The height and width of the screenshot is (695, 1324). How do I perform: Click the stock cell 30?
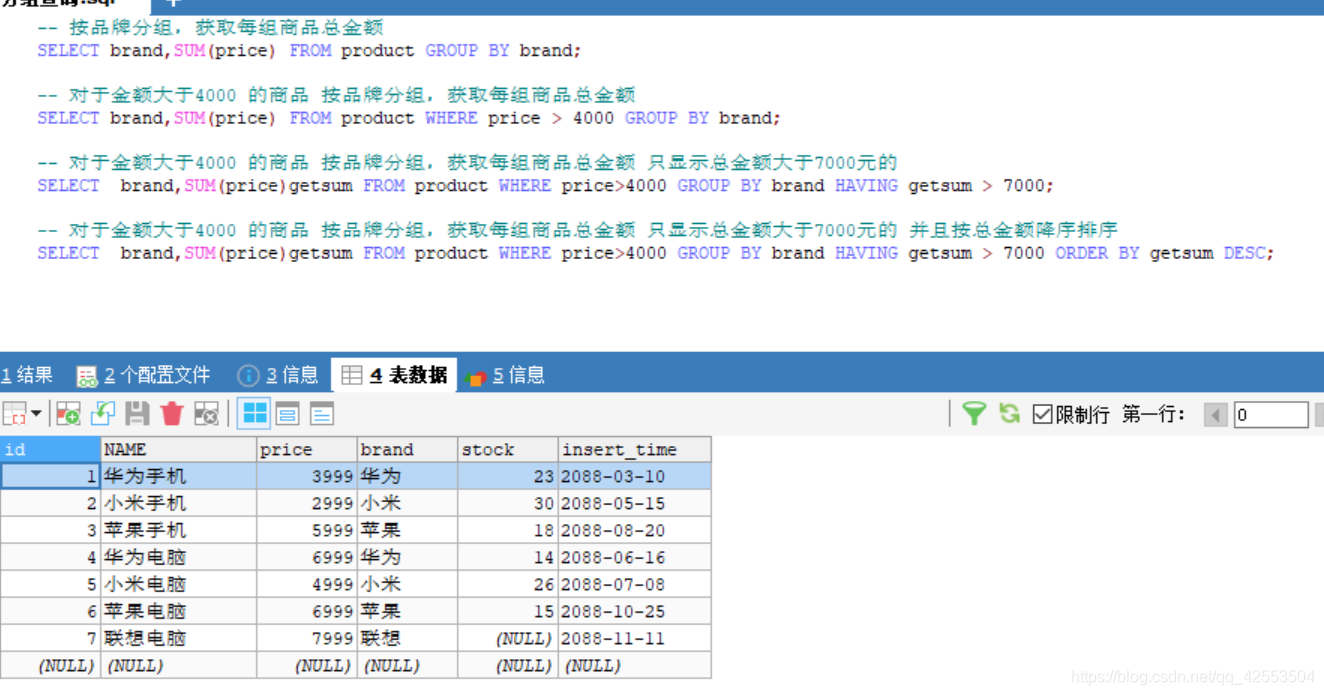(x=508, y=504)
